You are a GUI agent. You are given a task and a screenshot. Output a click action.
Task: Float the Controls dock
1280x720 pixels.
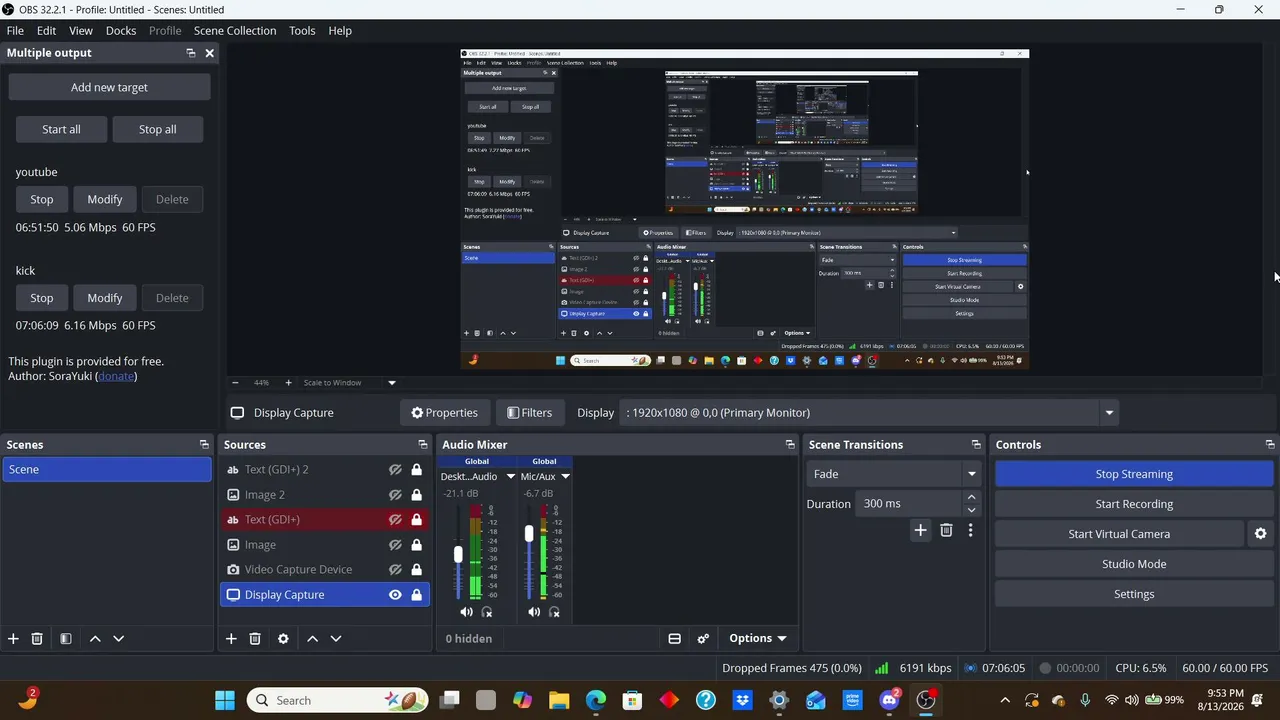(1270, 445)
